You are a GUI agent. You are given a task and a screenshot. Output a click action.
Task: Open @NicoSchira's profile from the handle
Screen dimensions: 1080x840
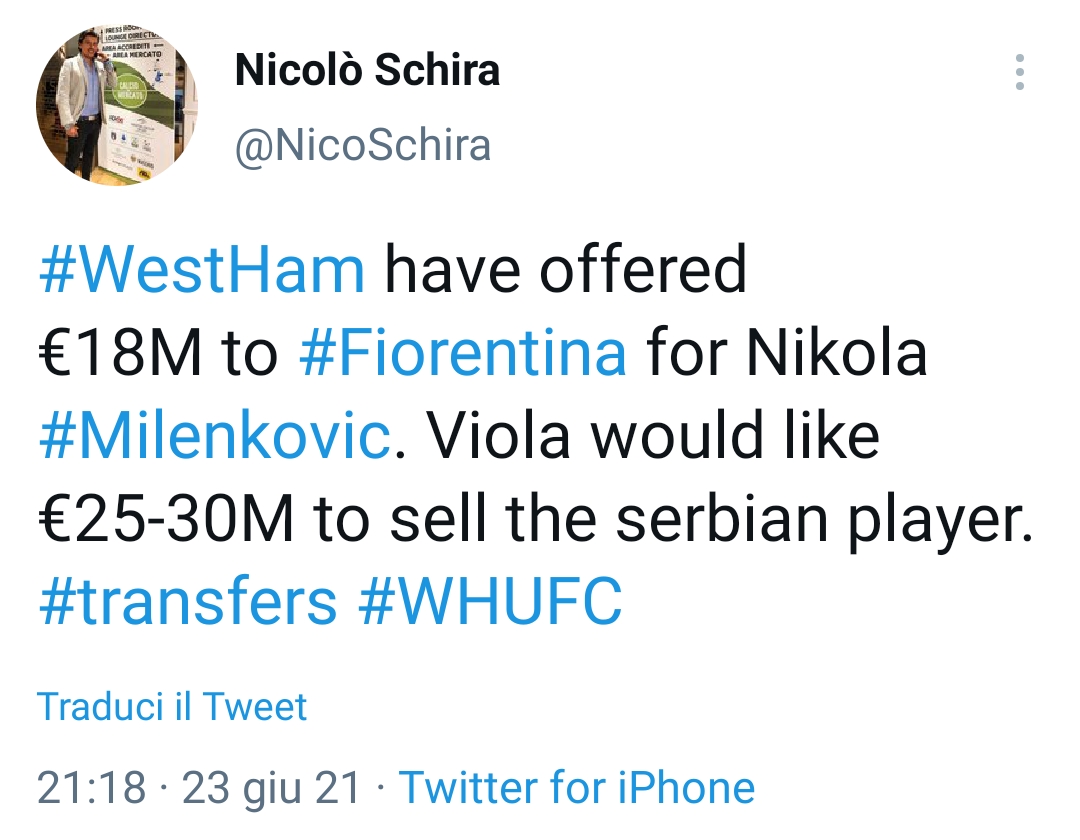(x=363, y=145)
